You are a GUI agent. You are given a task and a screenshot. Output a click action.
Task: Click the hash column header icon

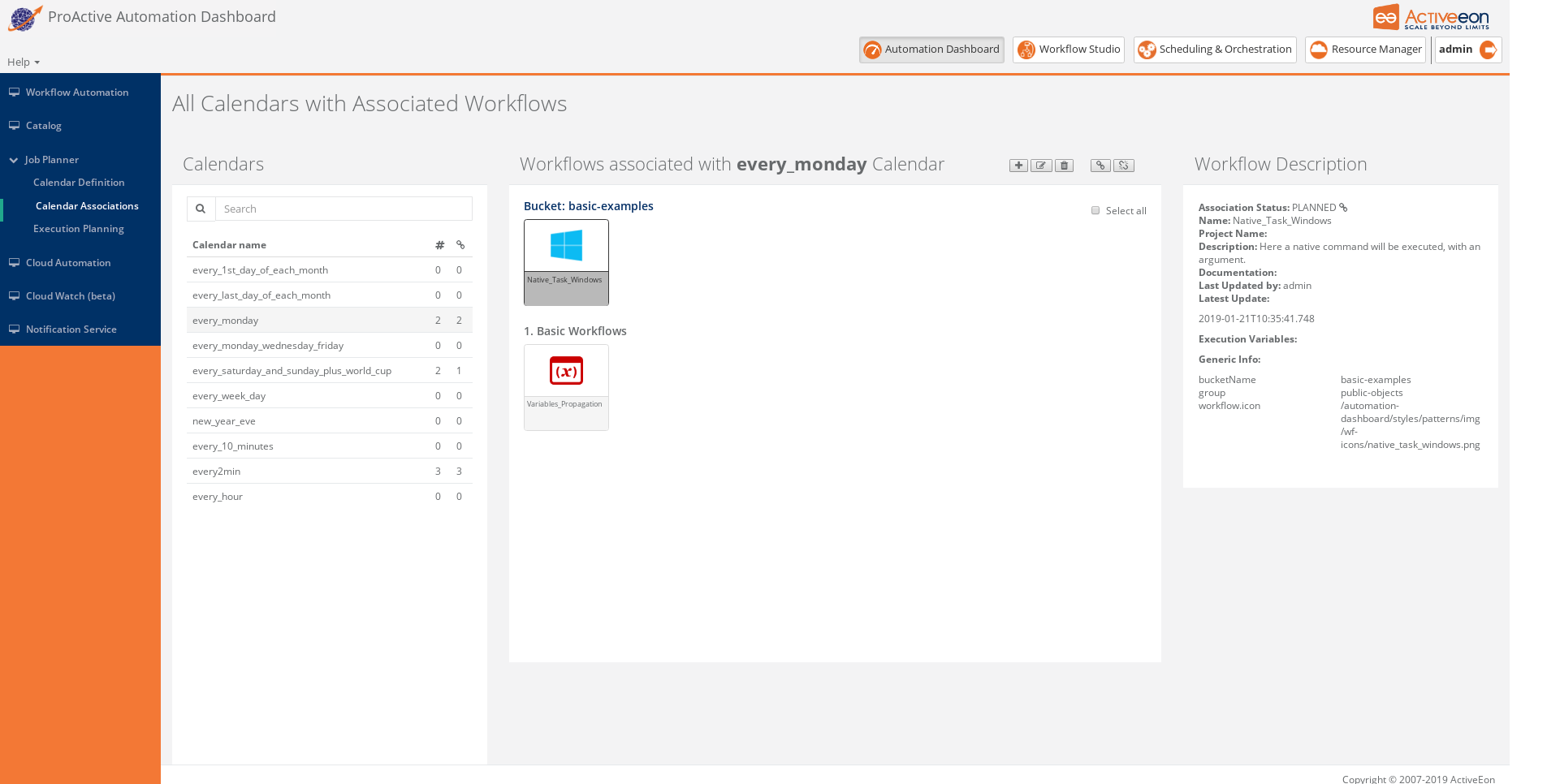click(439, 245)
